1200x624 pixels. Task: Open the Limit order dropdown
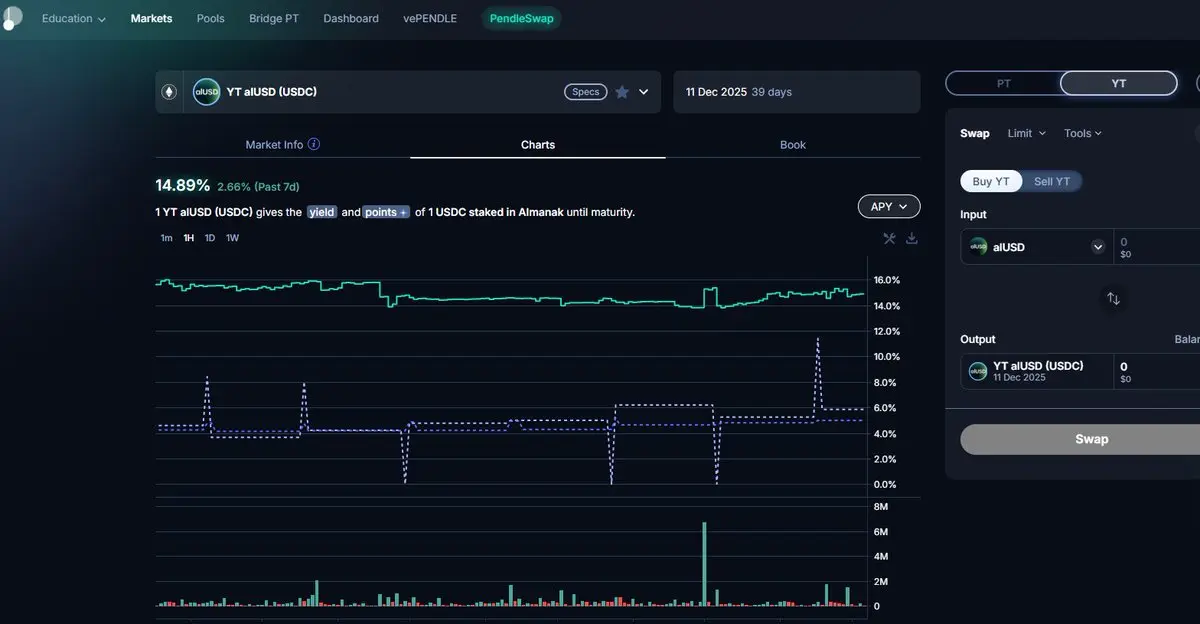[x=1026, y=133]
